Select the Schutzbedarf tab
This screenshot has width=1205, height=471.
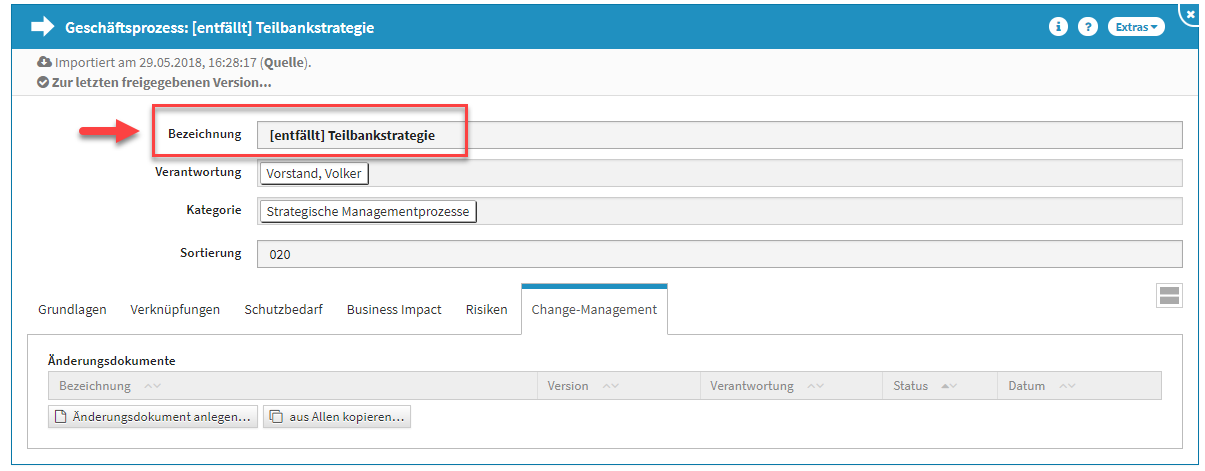coord(283,310)
